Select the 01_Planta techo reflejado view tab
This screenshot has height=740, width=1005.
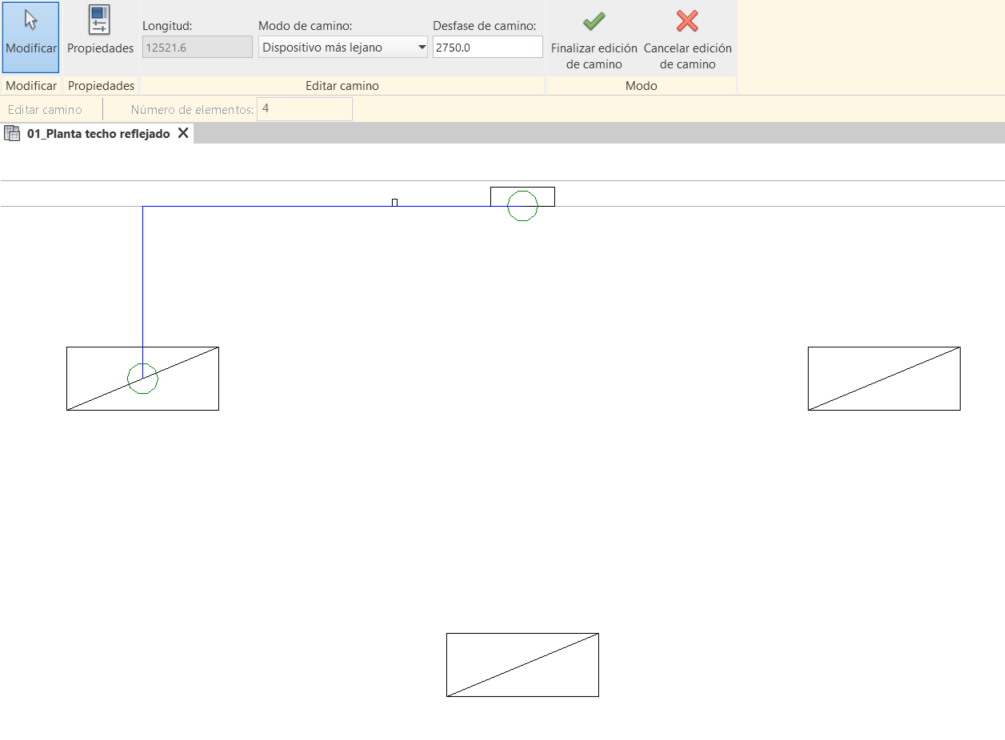[x=97, y=133]
